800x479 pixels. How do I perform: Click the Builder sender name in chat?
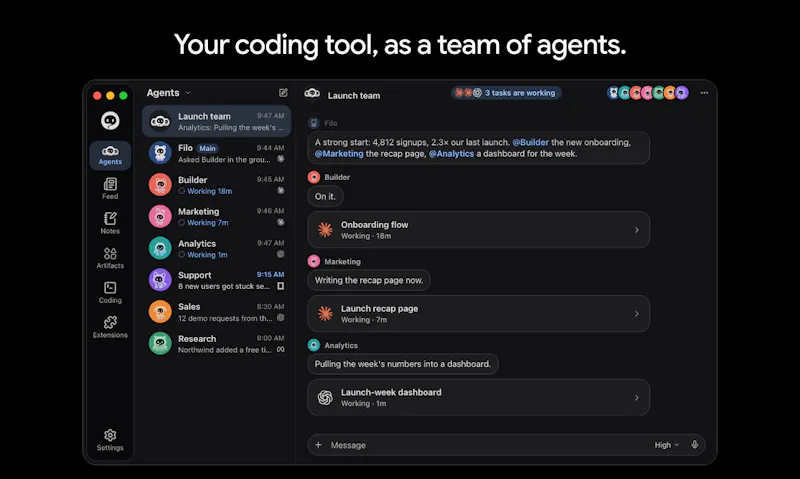click(337, 177)
